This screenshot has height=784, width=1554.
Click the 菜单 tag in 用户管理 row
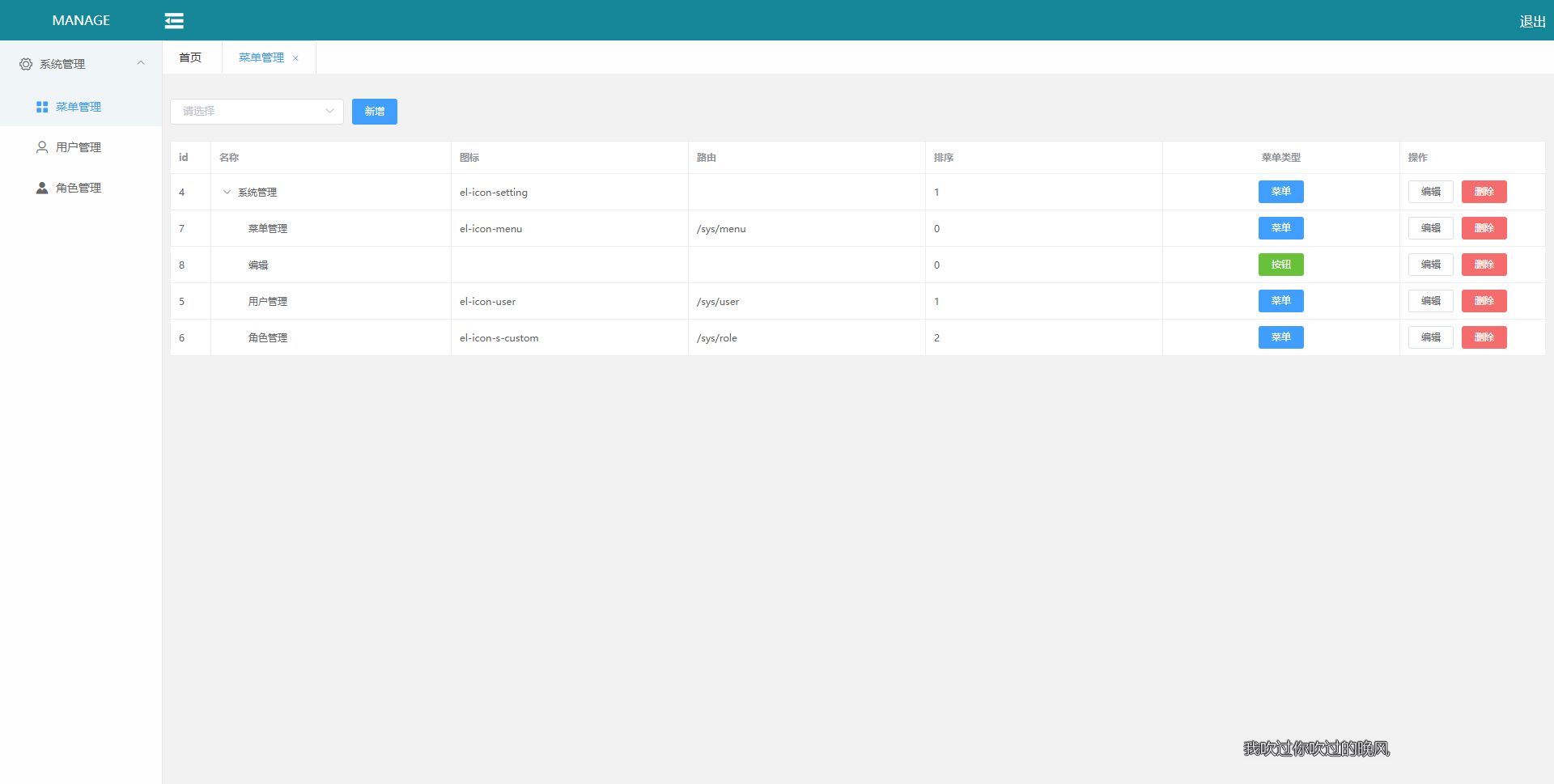(x=1281, y=301)
